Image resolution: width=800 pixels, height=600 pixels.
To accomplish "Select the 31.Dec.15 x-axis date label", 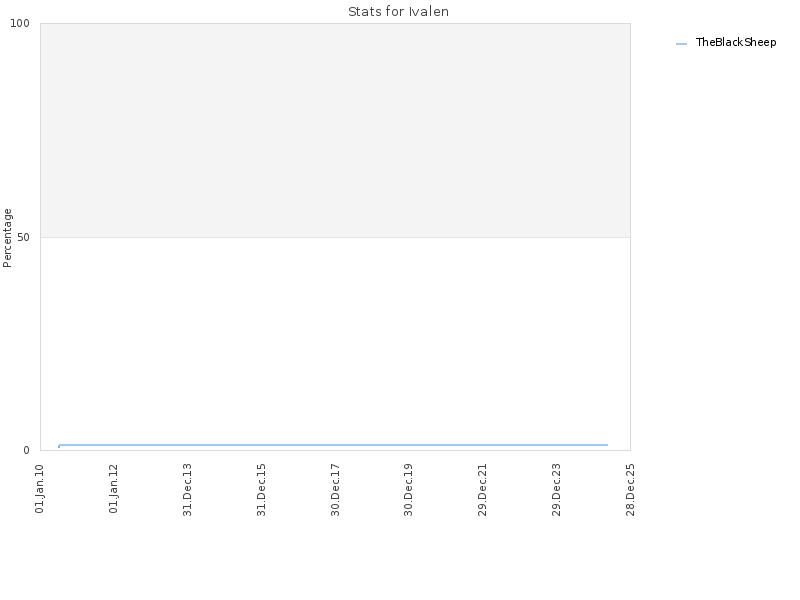I will pos(261,489).
